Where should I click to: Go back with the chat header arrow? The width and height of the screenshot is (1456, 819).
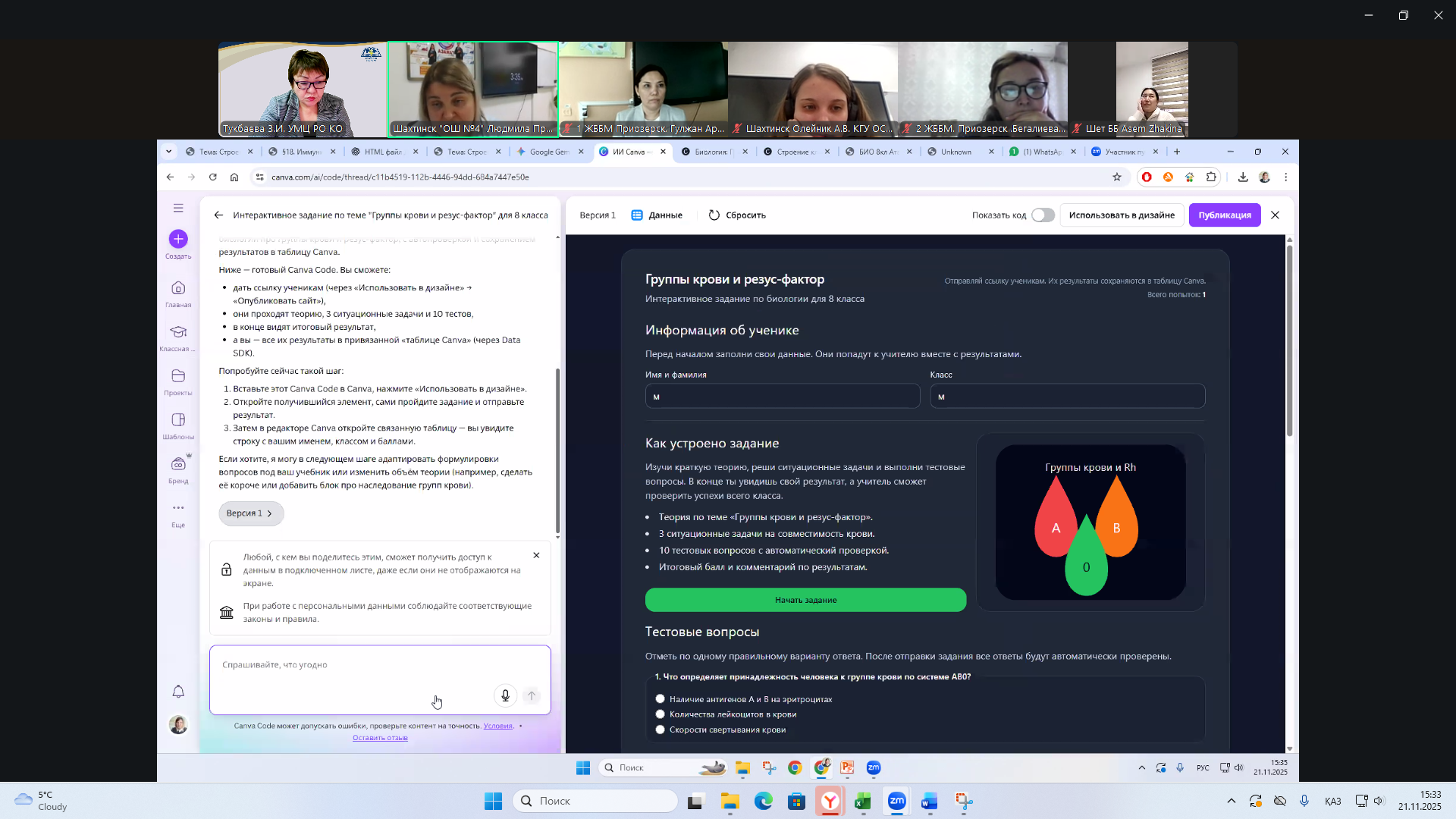click(218, 215)
